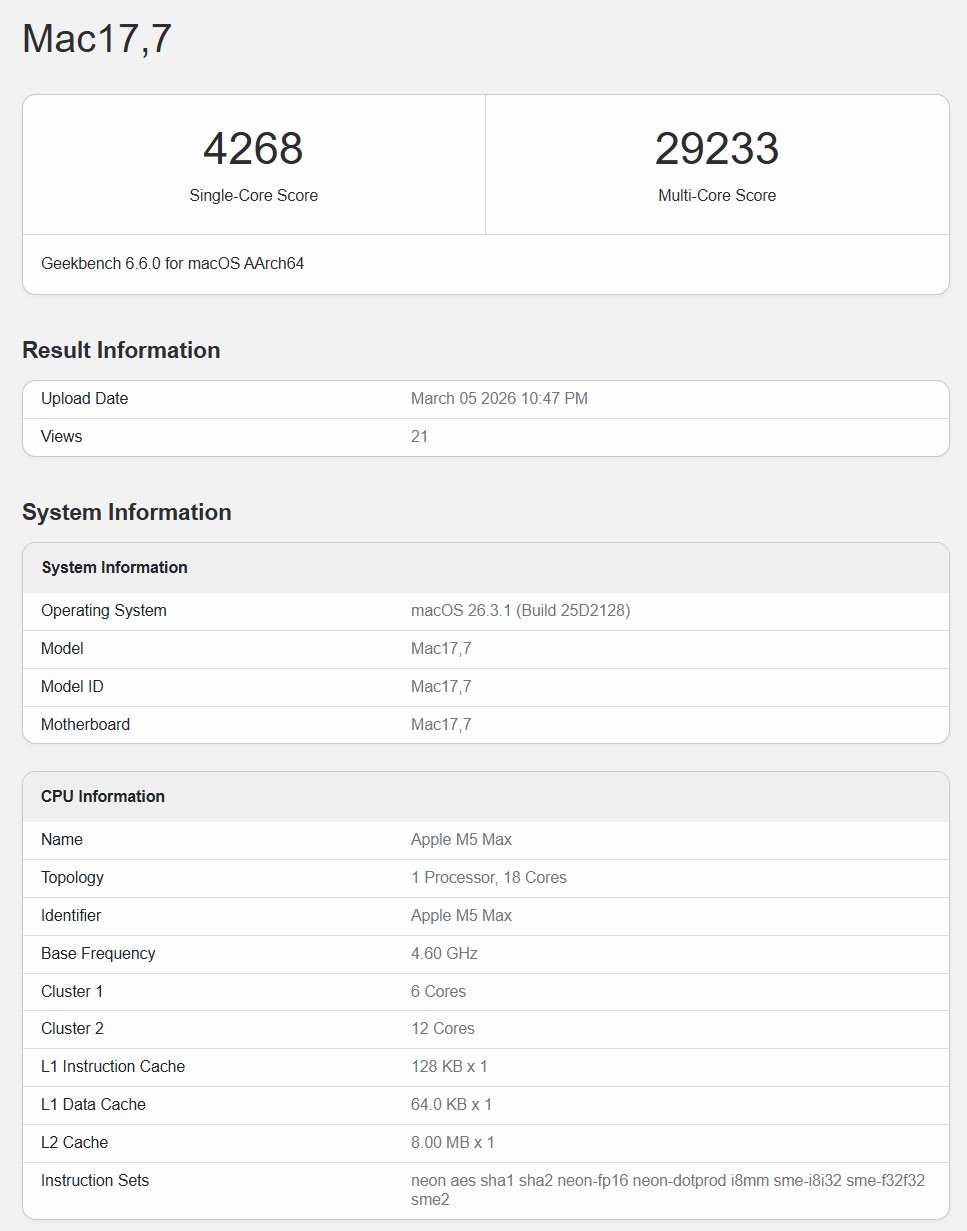Click the Single-Core Score label
The image size is (967, 1231).
point(253,195)
